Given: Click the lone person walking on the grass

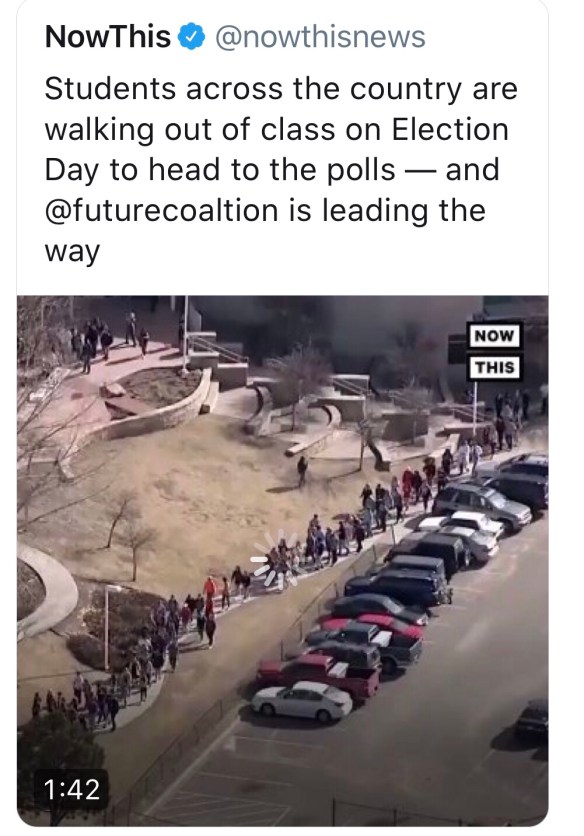Looking at the screenshot, I should click(302, 471).
